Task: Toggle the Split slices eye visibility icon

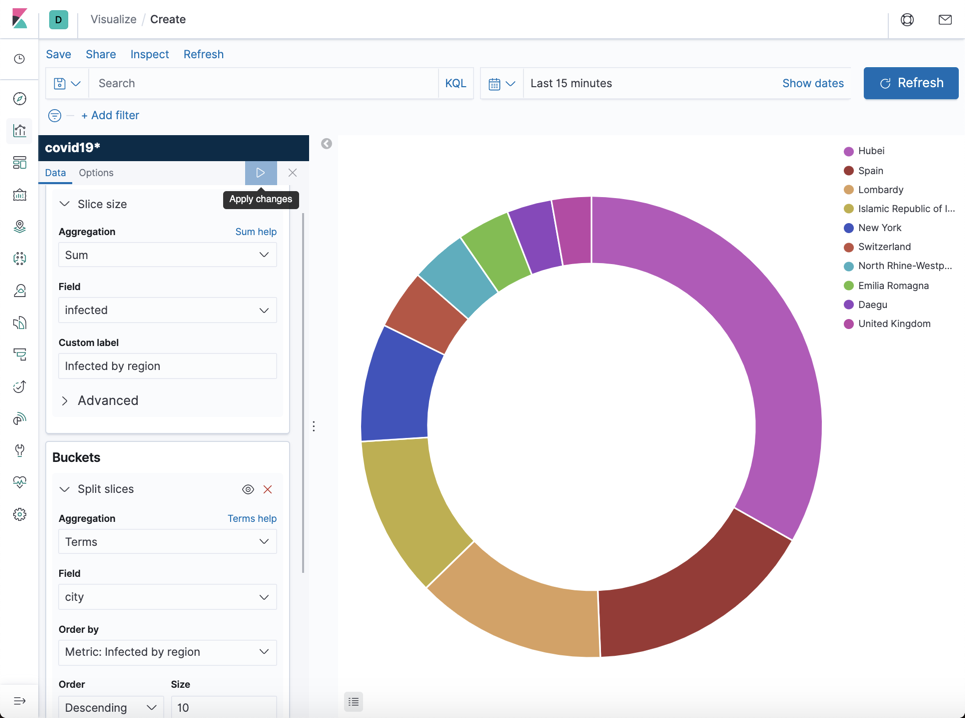Action: tap(247, 489)
